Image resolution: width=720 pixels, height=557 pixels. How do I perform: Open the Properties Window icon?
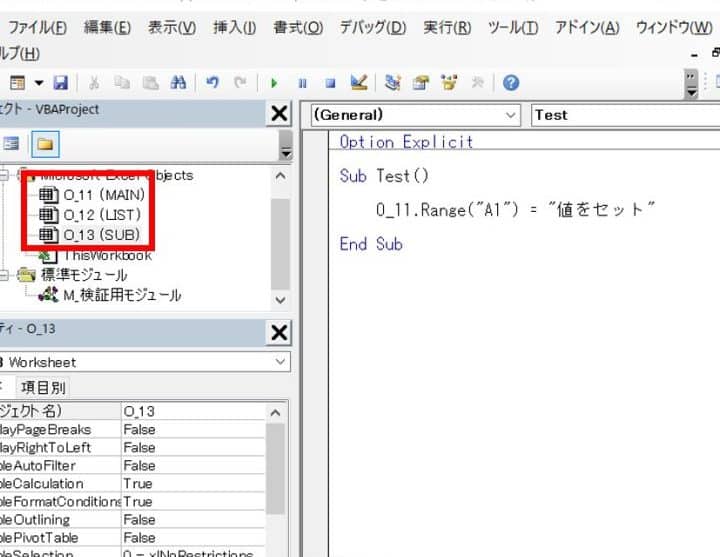point(421,83)
